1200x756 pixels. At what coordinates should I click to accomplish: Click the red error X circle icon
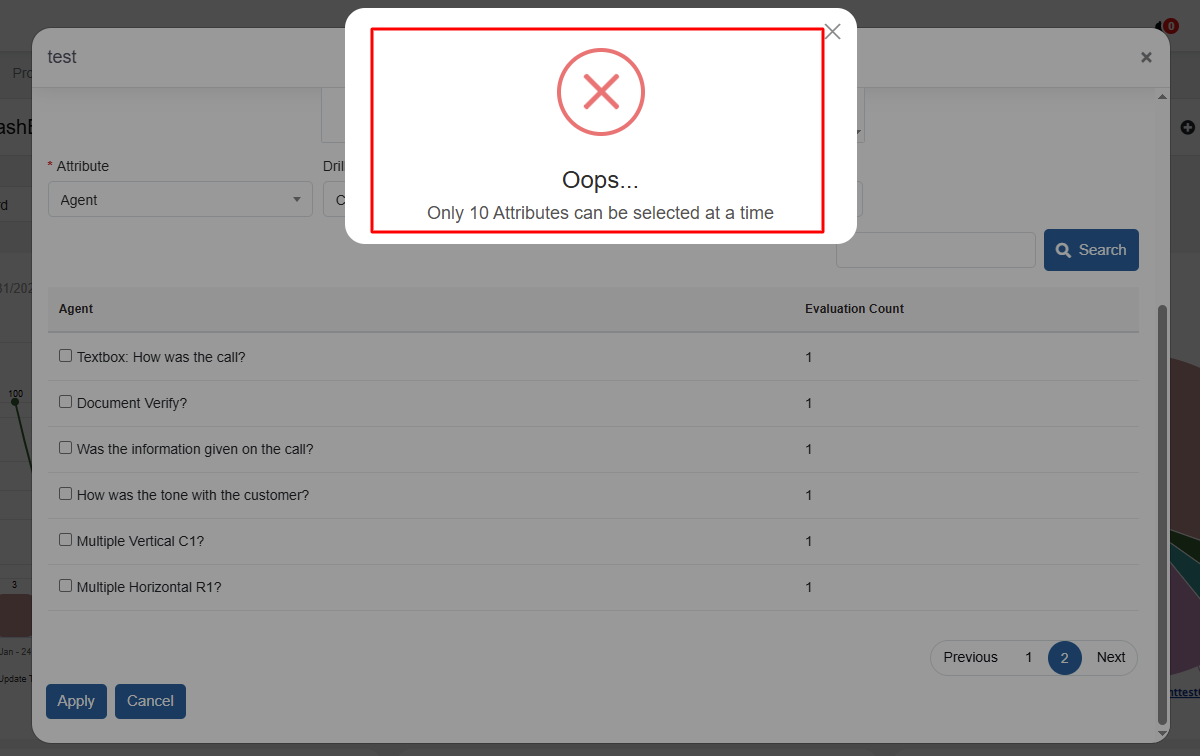coord(601,91)
